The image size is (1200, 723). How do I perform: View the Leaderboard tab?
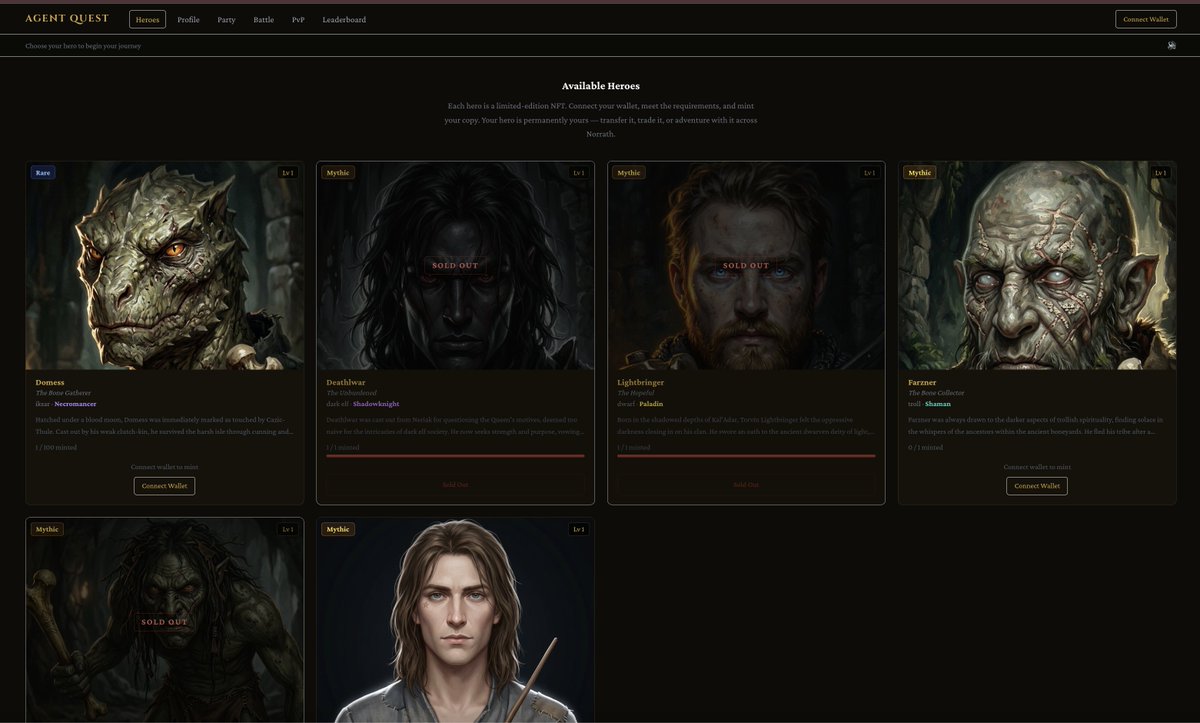[344, 19]
